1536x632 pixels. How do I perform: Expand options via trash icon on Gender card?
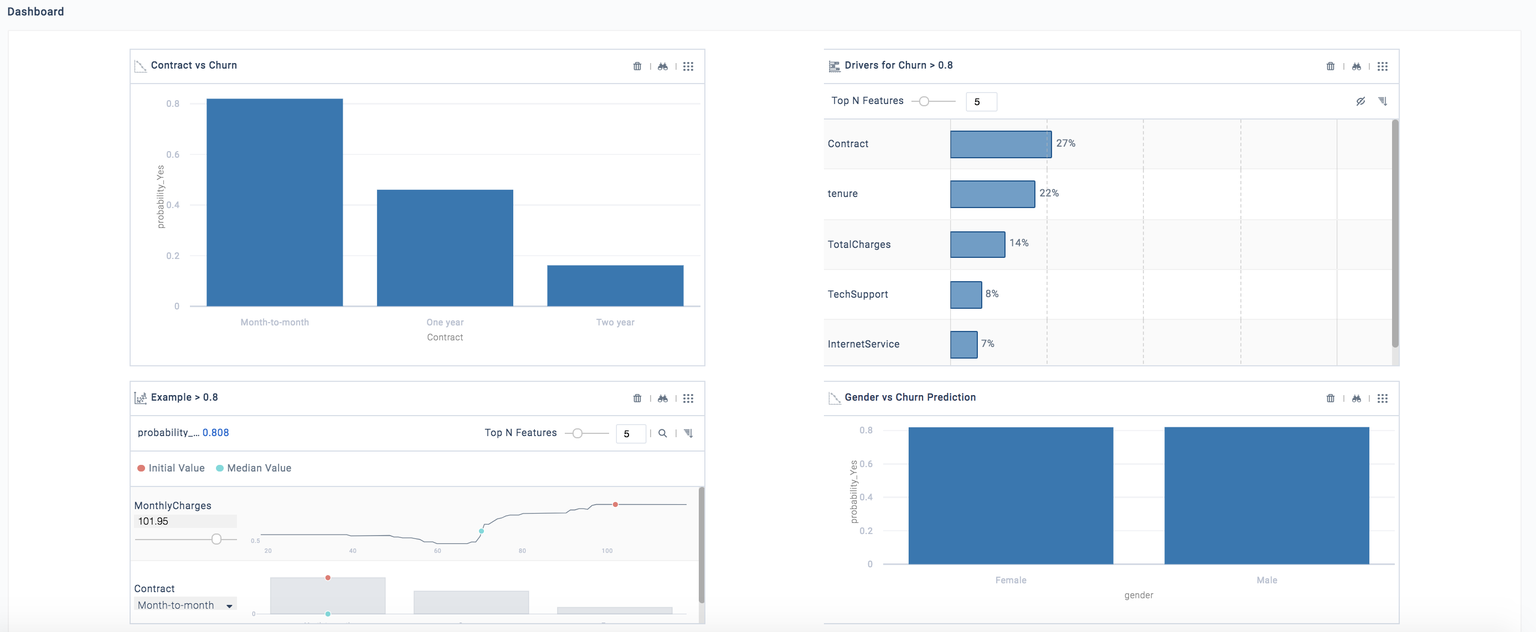(1330, 397)
